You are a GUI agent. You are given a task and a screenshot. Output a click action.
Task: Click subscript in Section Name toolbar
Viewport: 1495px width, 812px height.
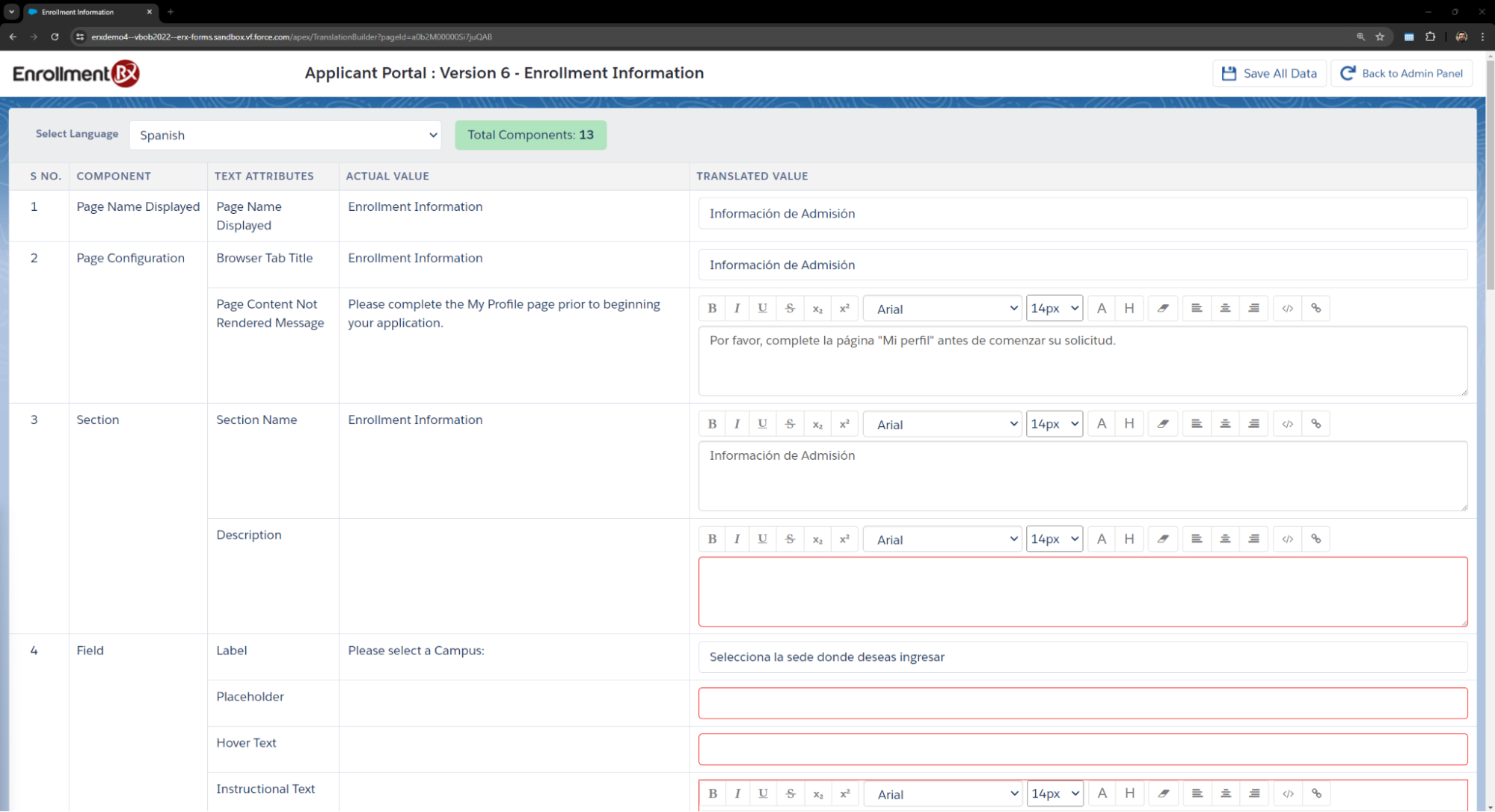tap(817, 424)
